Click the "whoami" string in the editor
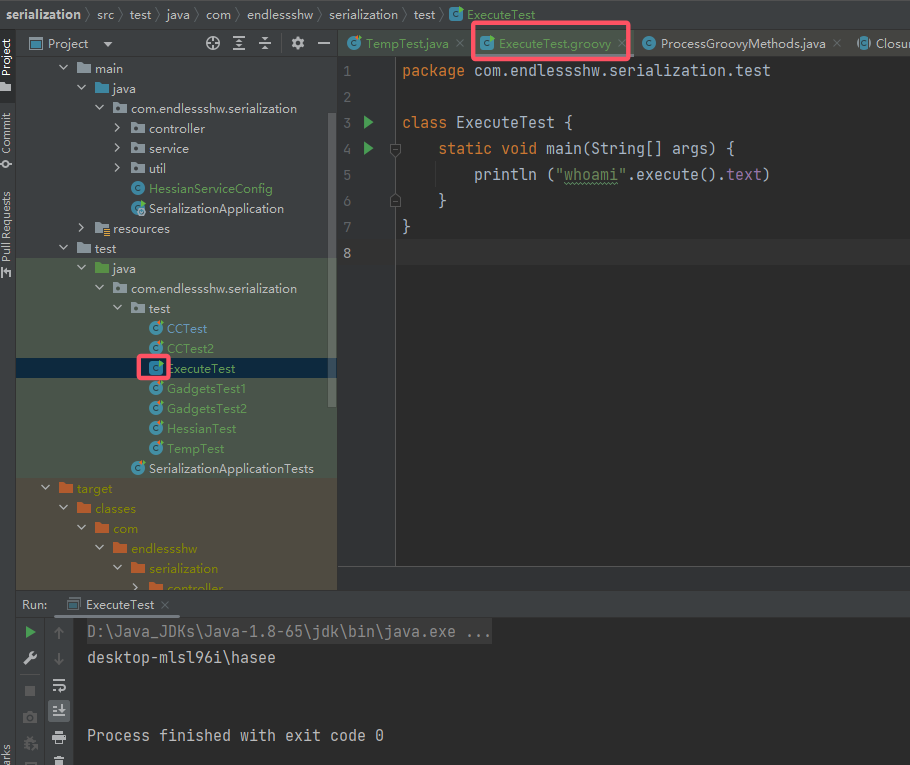 click(591, 175)
